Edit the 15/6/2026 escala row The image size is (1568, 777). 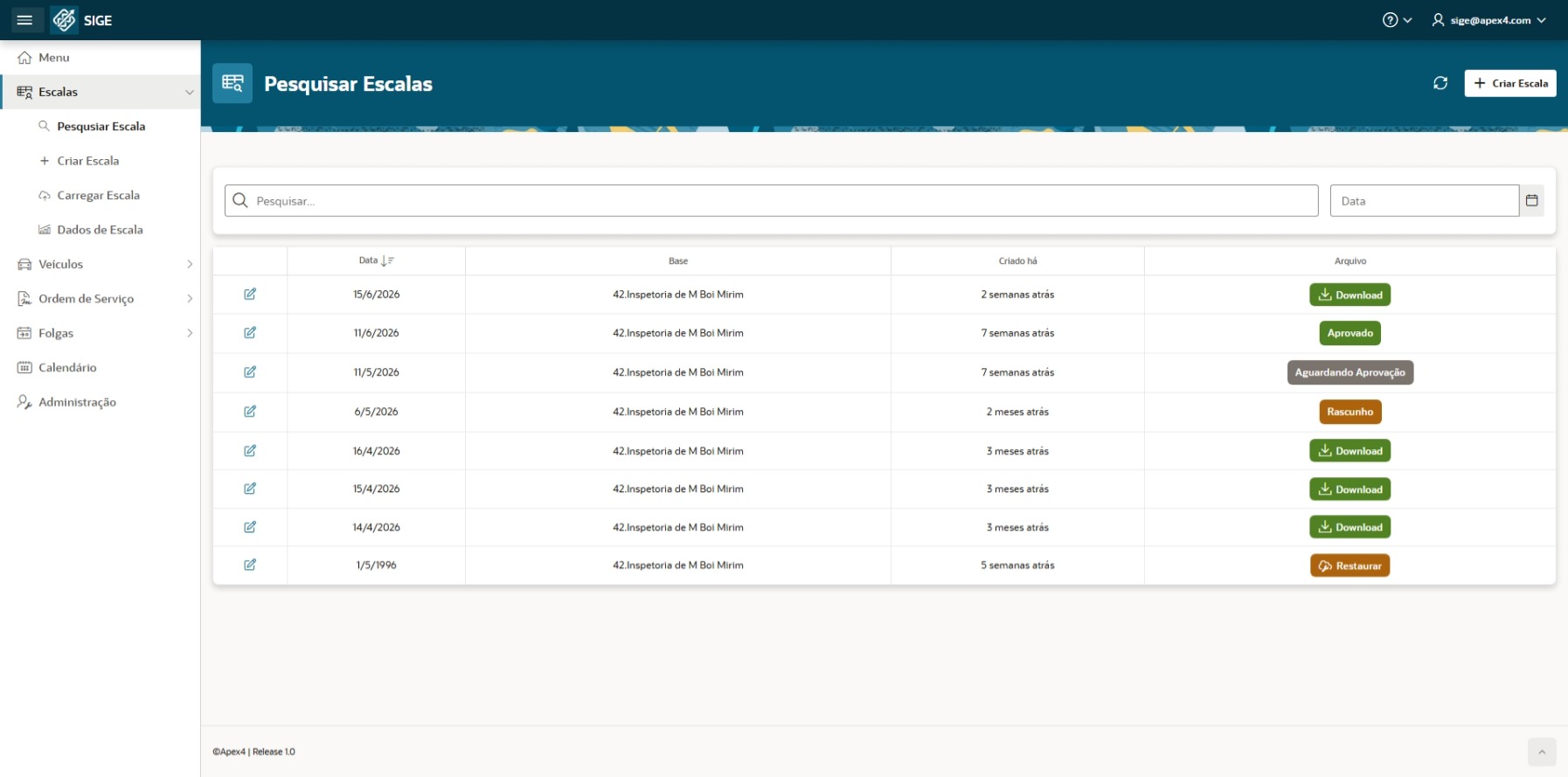click(250, 295)
